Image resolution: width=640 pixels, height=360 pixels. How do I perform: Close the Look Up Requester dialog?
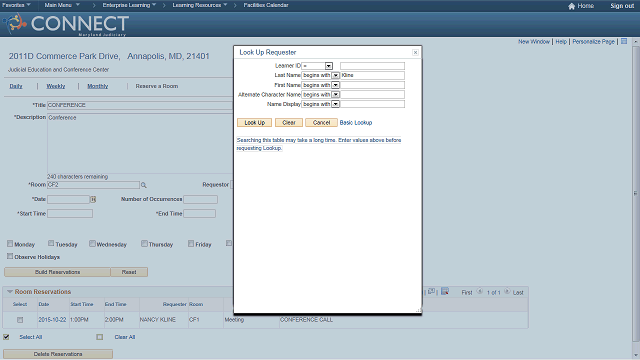point(415,52)
